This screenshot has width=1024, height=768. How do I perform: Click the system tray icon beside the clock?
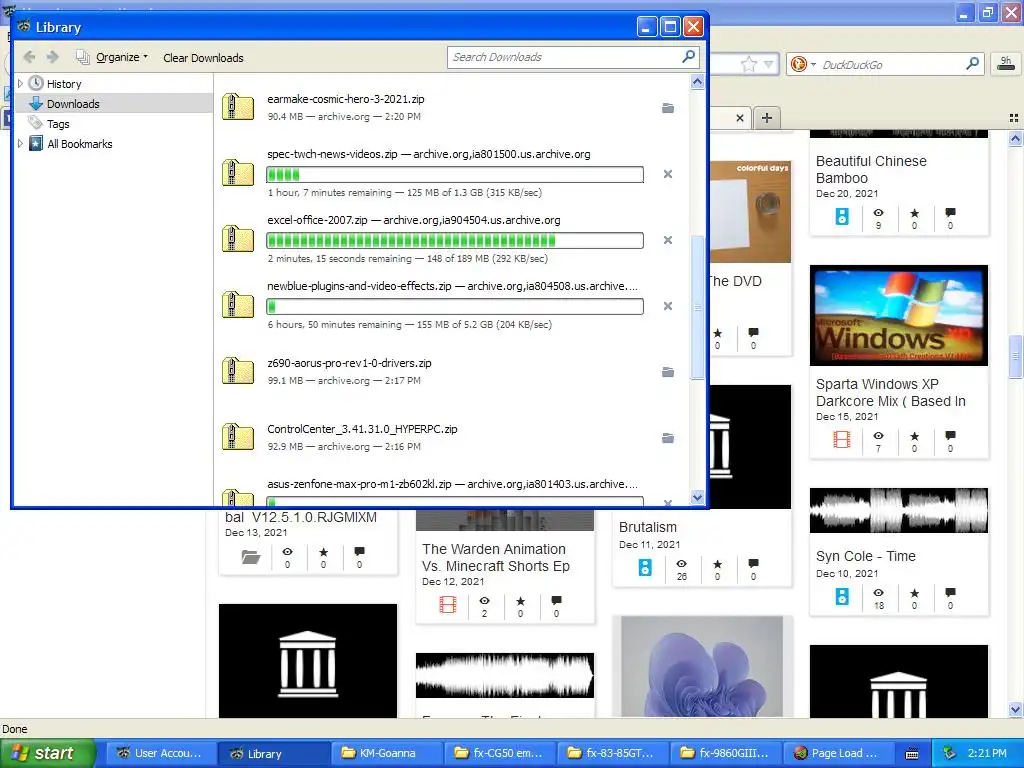point(950,753)
